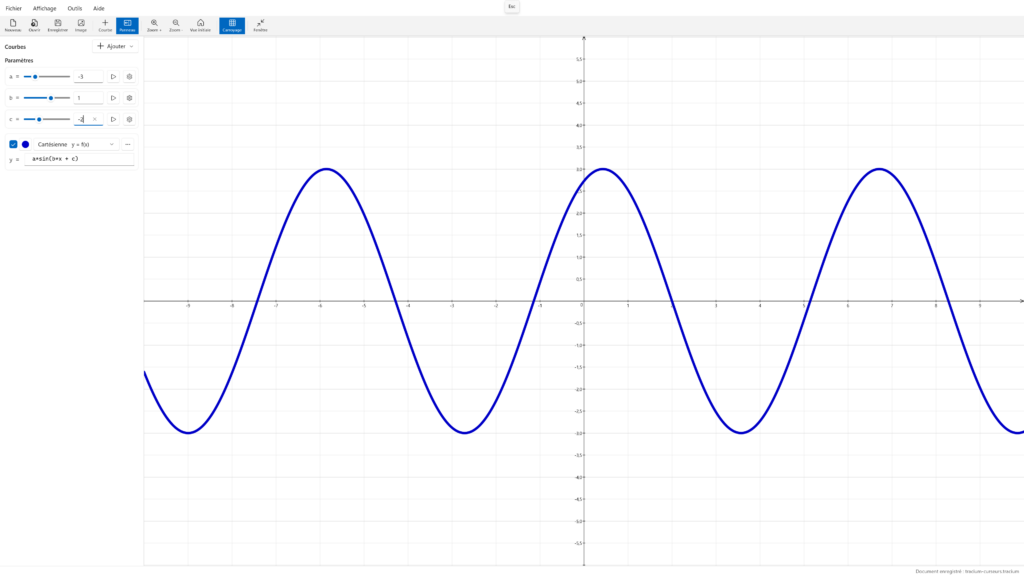Play animation for parameter a
The image size is (1024, 576).
pyautogui.click(x=113, y=76)
